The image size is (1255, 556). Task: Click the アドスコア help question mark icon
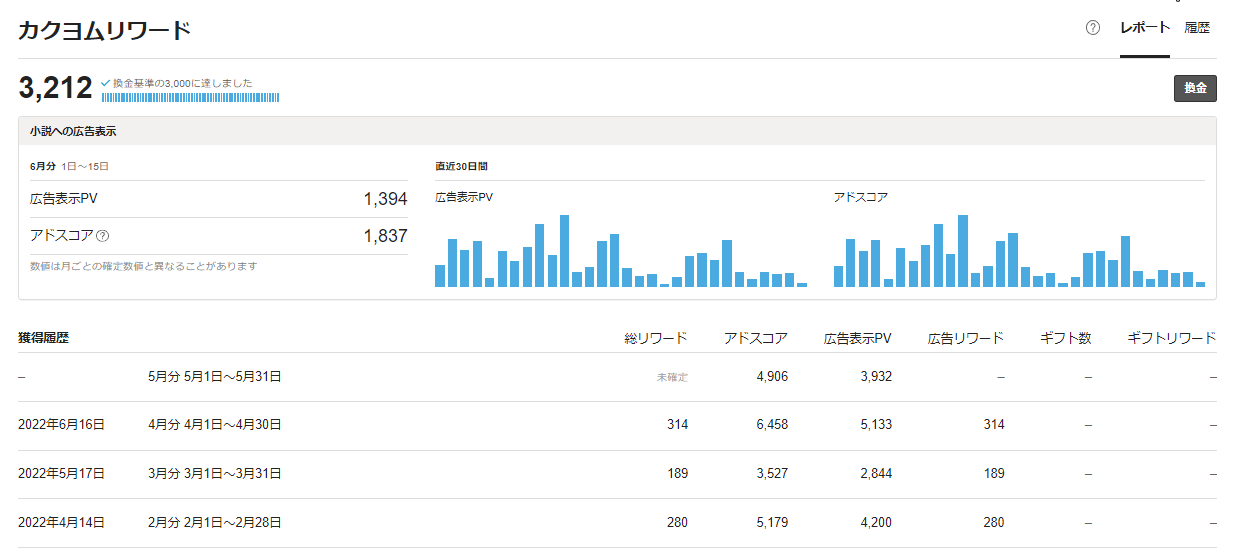point(102,236)
